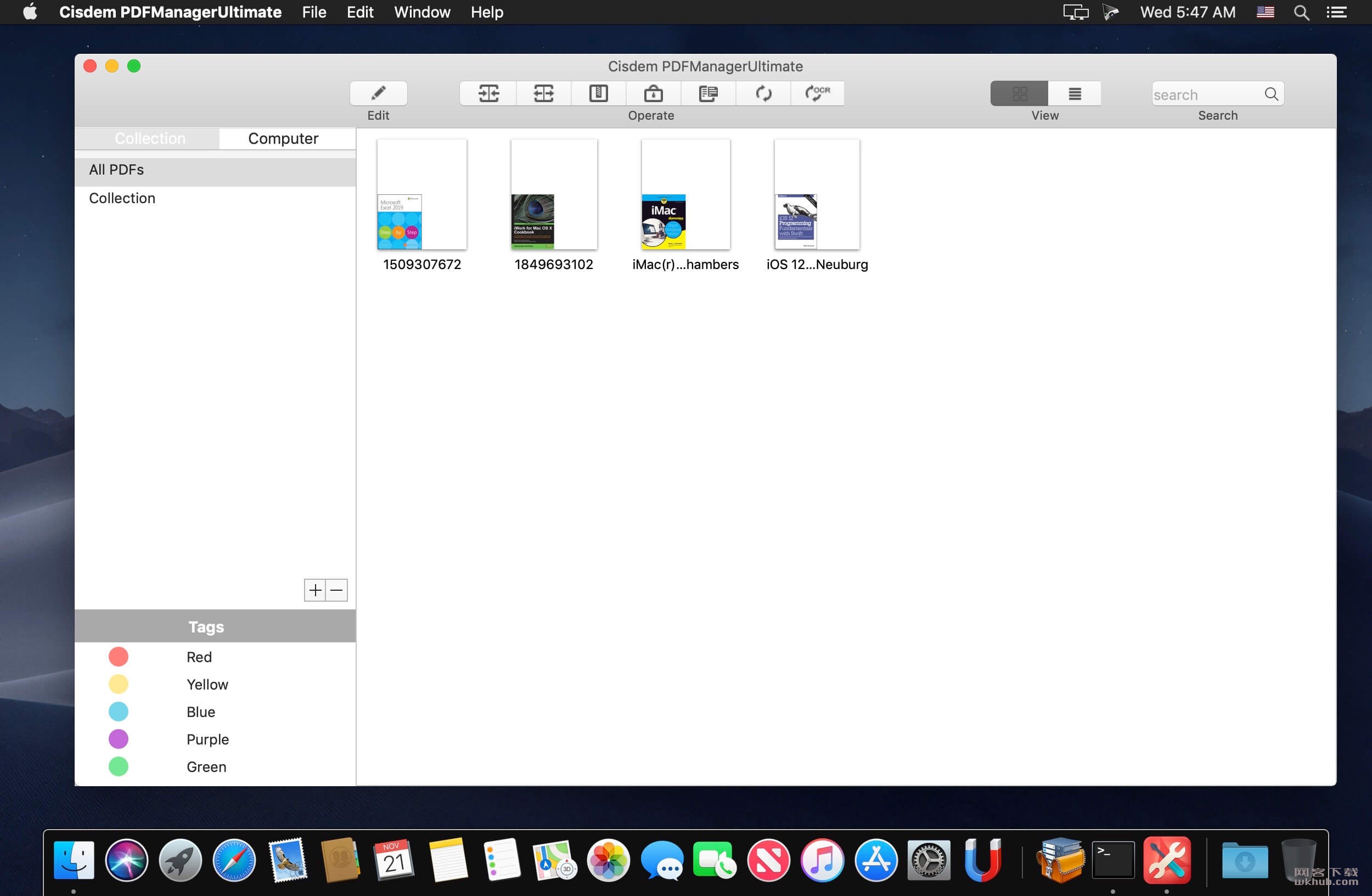
Task: Switch to list view
Action: click(x=1075, y=93)
